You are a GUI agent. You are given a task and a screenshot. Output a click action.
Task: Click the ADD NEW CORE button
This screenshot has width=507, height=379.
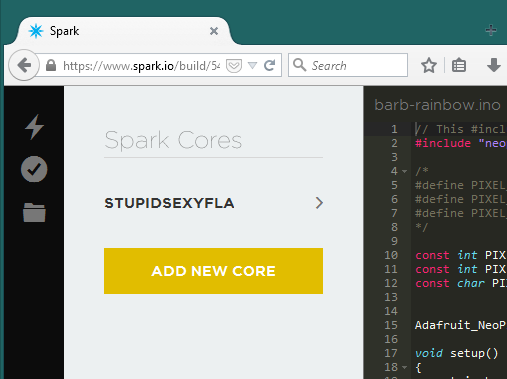(213, 271)
